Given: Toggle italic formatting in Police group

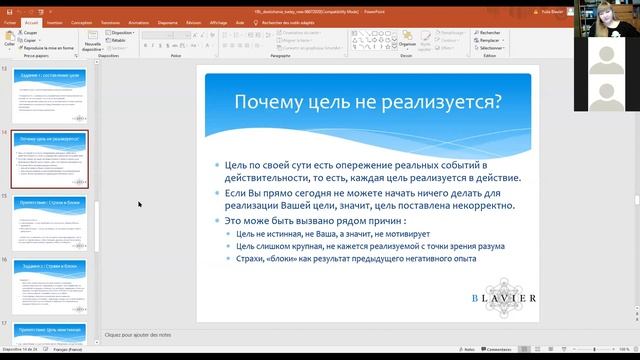Looking at the screenshot, I should point(153,46).
